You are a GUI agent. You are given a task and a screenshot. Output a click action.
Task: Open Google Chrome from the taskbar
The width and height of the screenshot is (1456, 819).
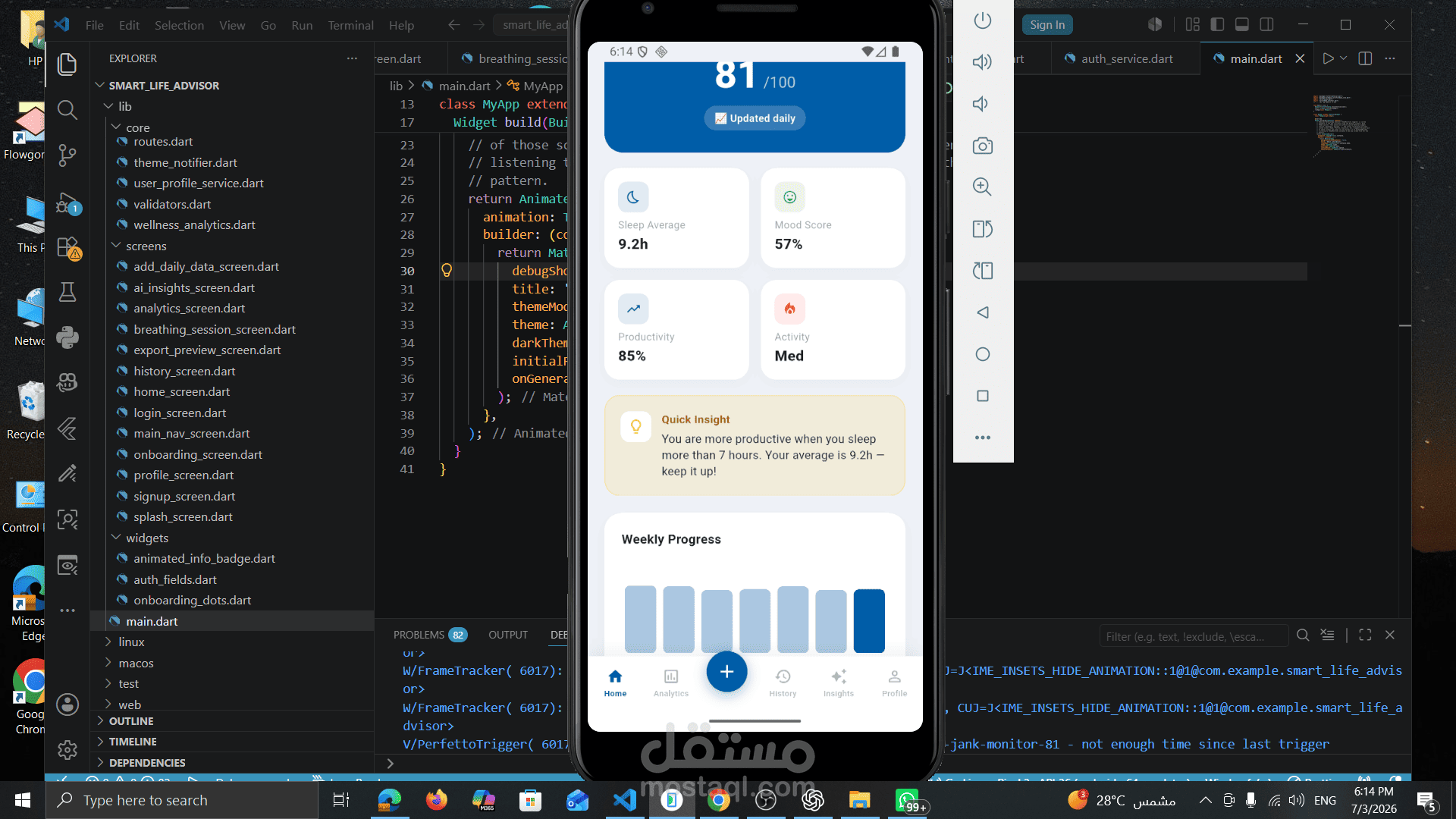tap(719, 800)
